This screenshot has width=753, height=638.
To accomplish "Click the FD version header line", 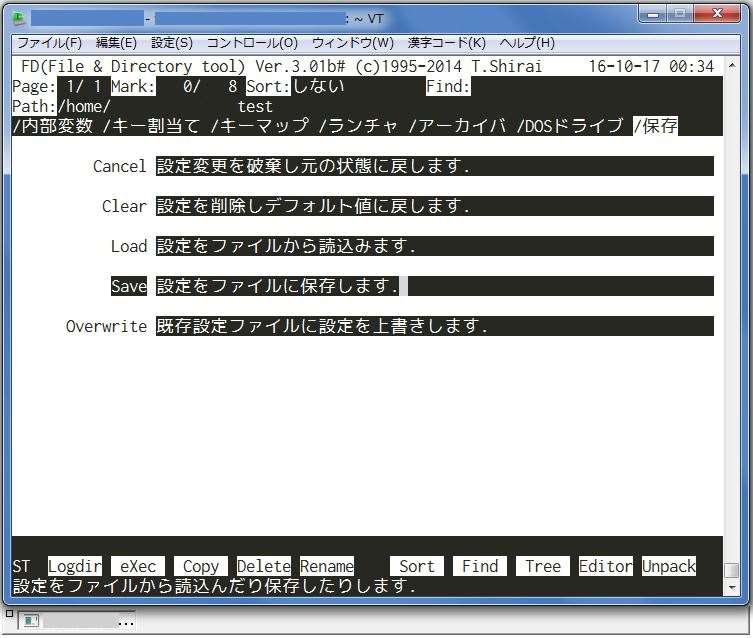I will tap(281, 66).
